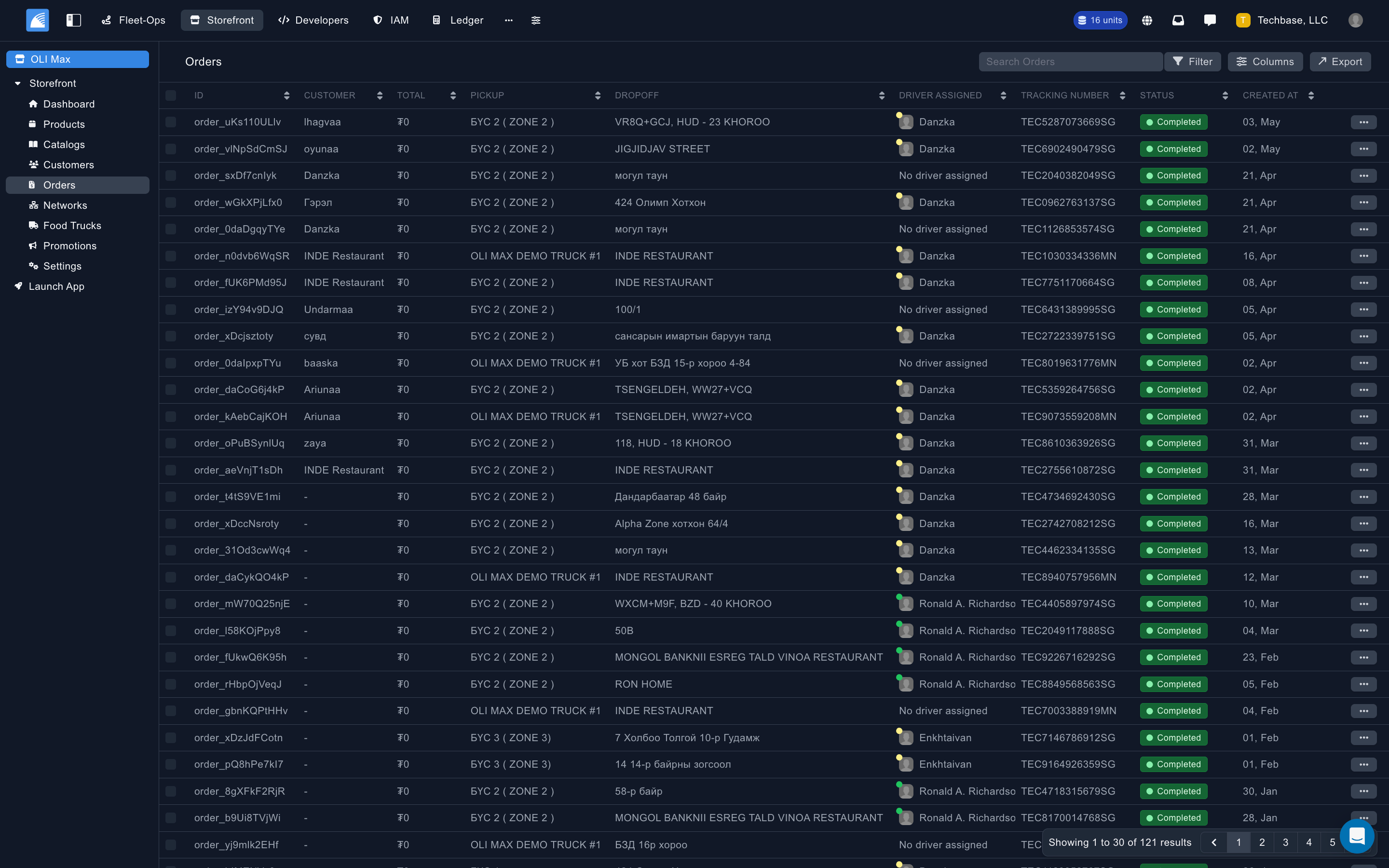Open the inbox tray icon
Screen dimensions: 1389x868
click(1178, 20)
